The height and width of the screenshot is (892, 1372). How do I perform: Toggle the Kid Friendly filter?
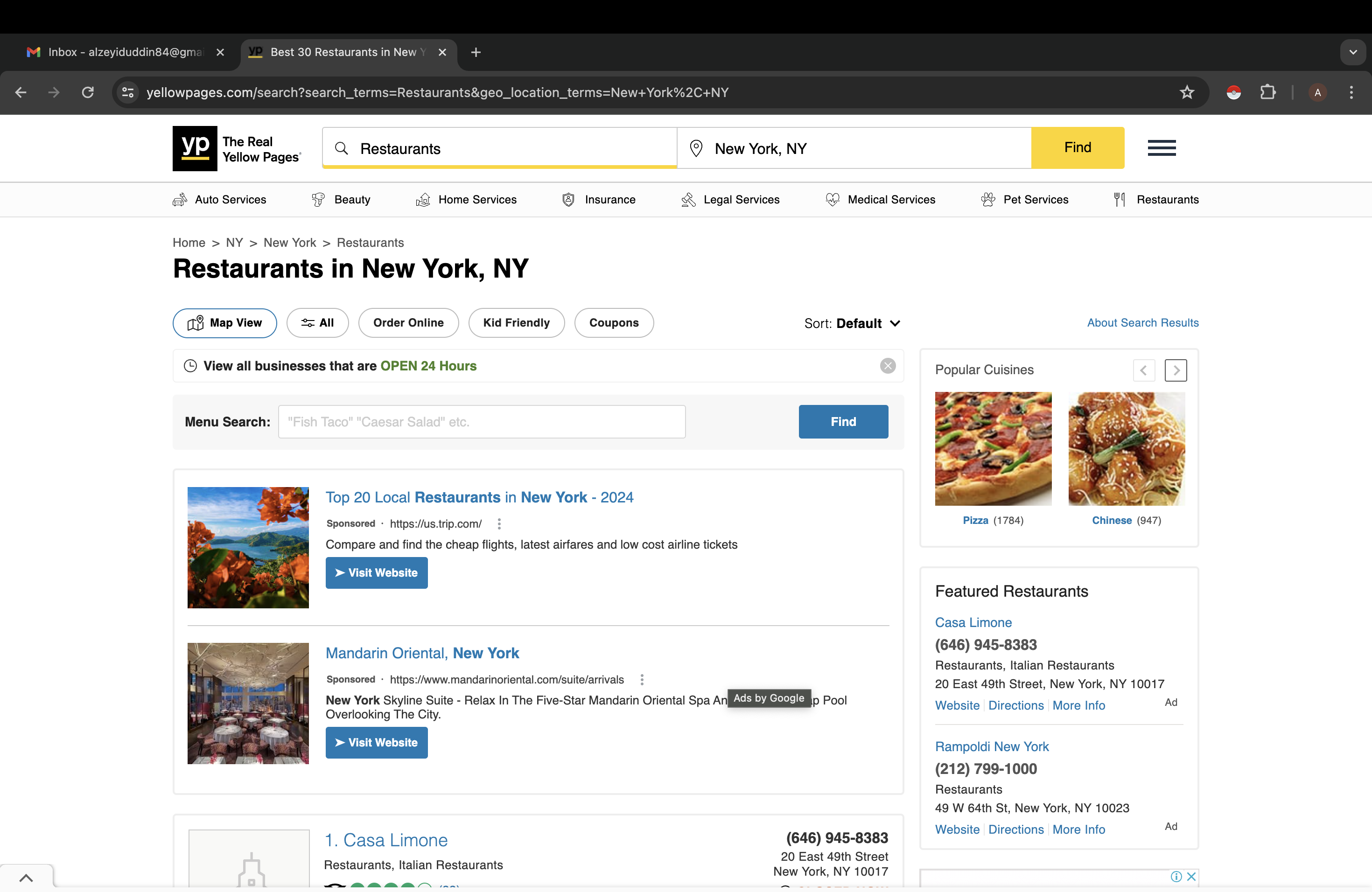click(x=516, y=323)
